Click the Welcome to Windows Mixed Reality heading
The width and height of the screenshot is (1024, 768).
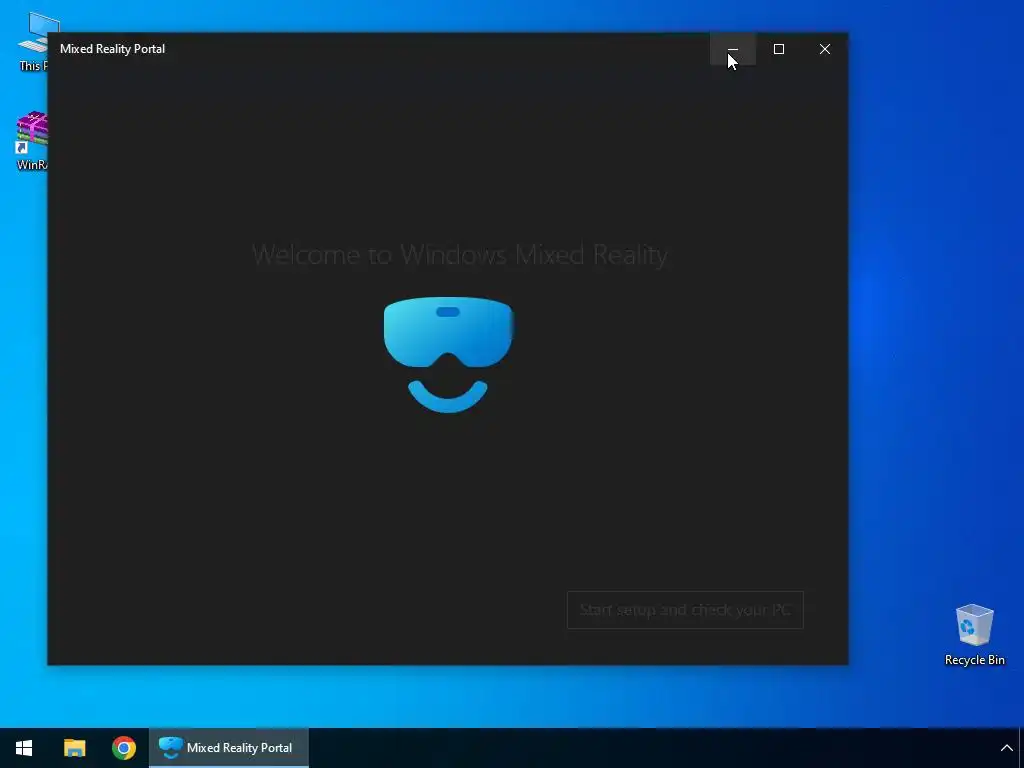pyautogui.click(x=460, y=255)
